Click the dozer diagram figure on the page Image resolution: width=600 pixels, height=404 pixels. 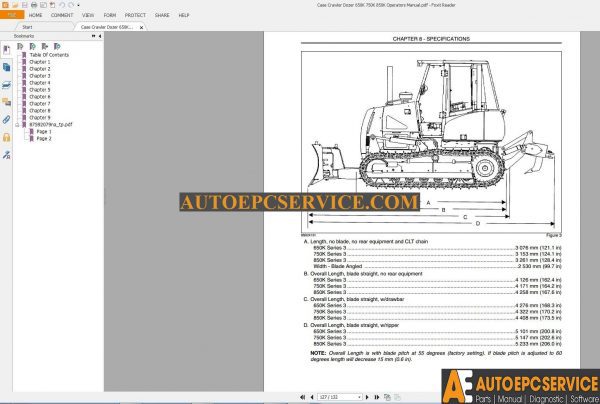coord(431,142)
